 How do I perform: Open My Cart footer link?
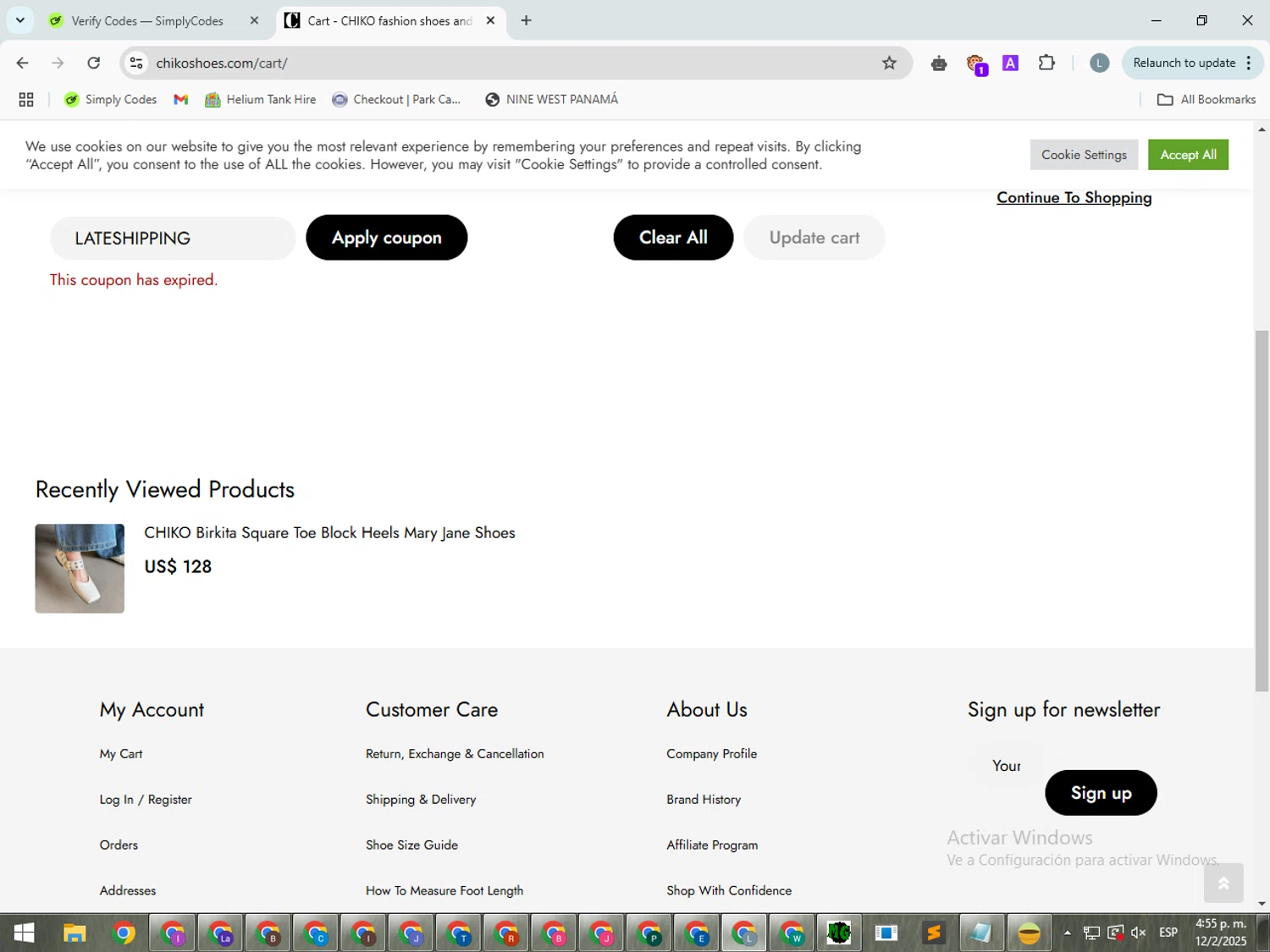pos(121,754)
